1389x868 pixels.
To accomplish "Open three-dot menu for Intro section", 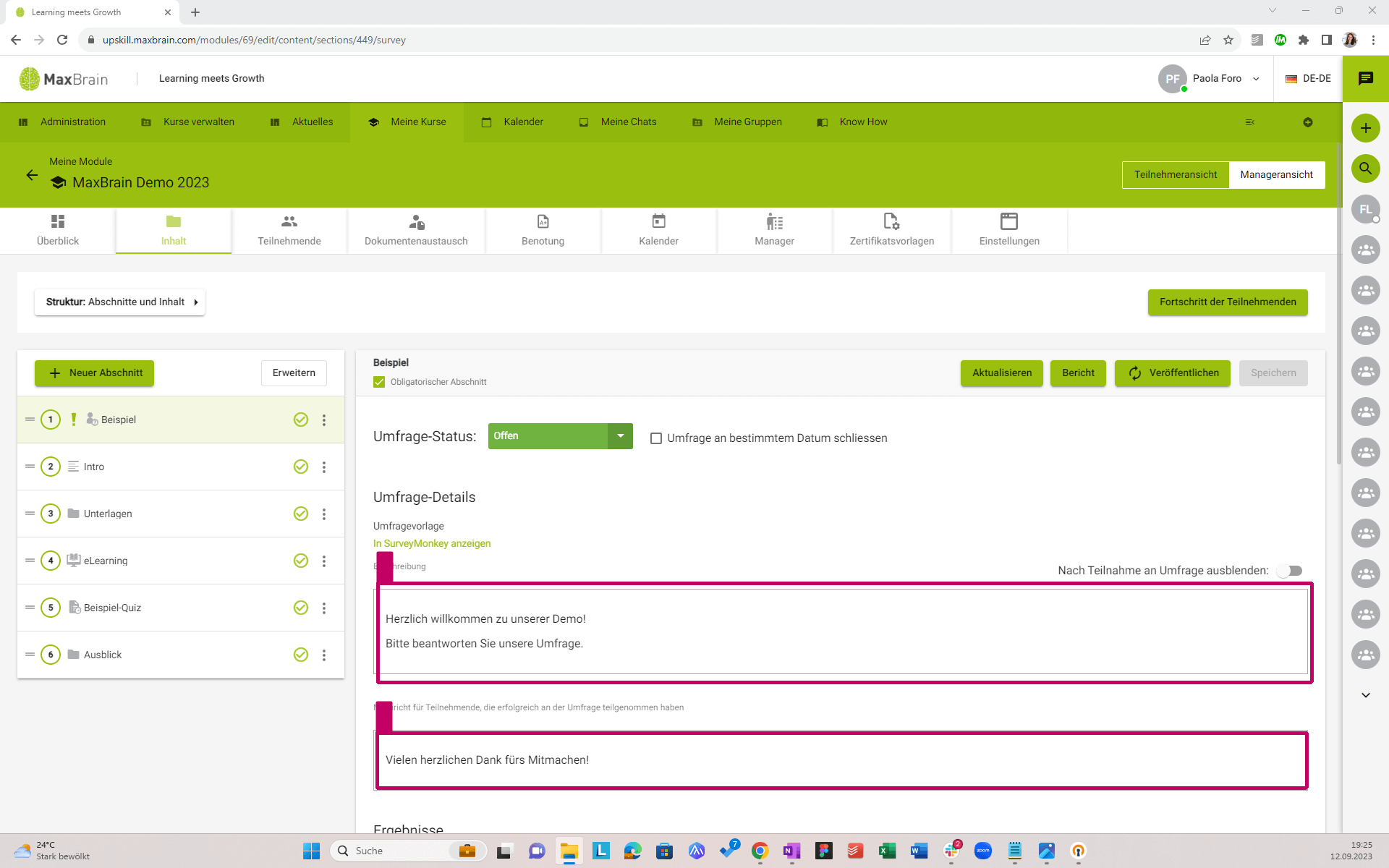I will [x=324, y=467].
